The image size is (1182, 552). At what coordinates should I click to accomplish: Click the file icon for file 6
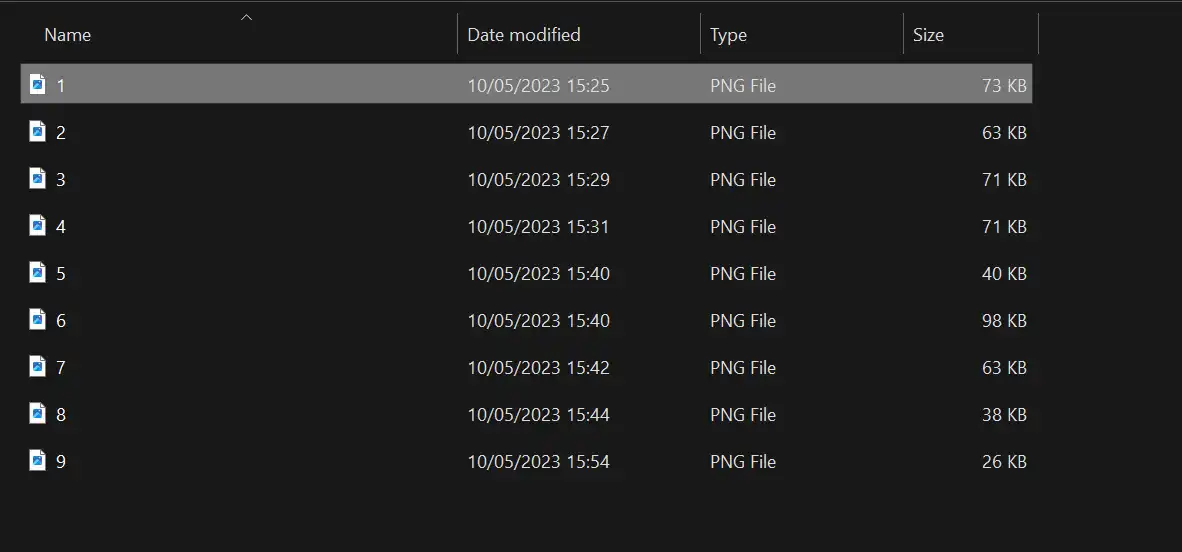pos(38,320)
